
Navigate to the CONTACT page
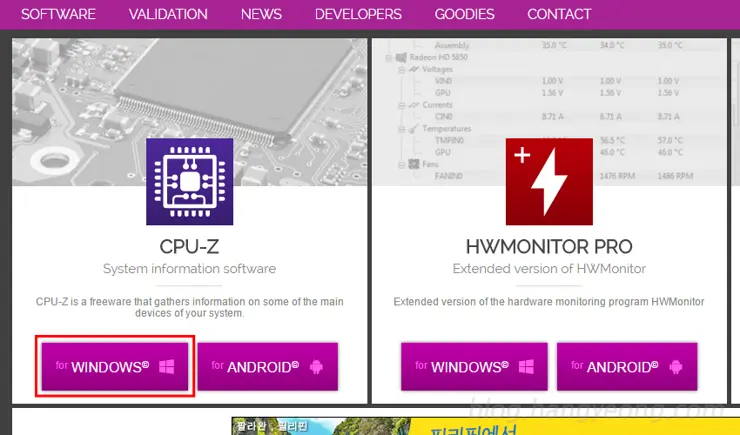point(559,14)
